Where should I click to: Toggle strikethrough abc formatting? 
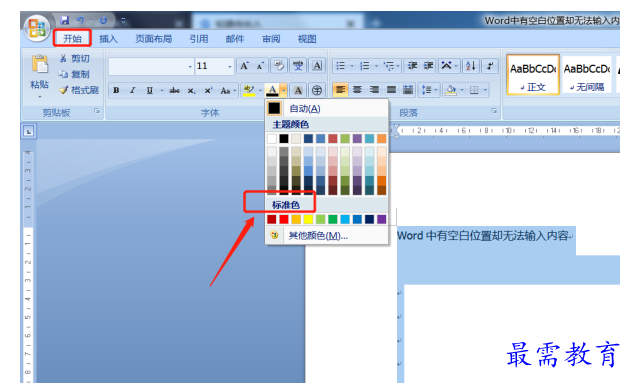point(174,90)
